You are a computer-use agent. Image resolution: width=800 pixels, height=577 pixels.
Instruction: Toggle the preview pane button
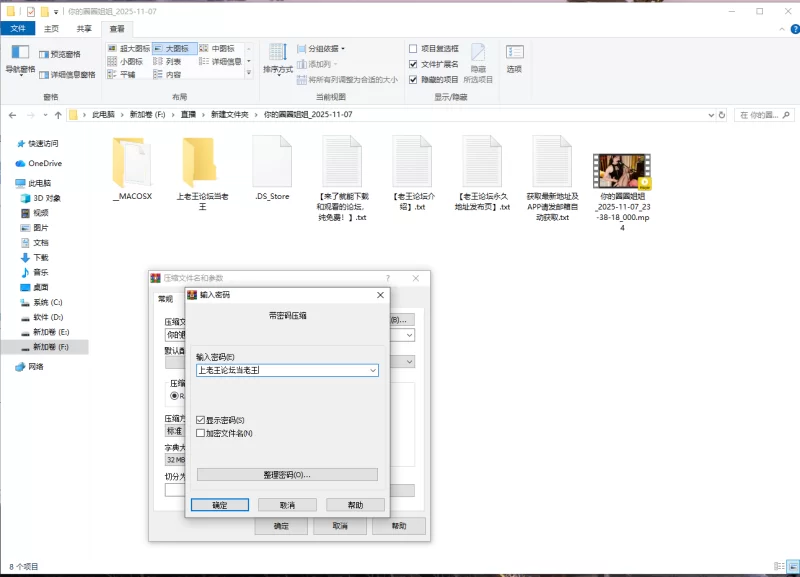60,54
